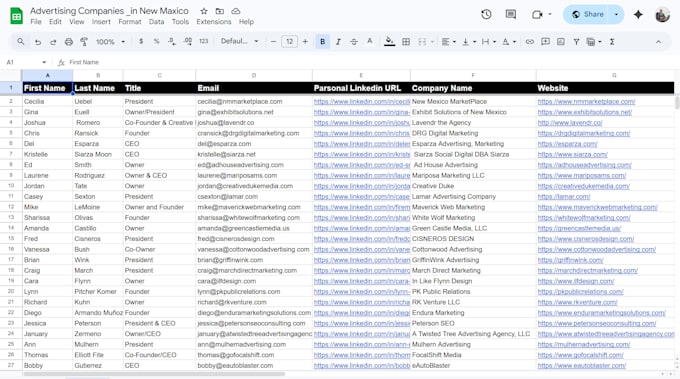This screenshot has height=379, width=680.
Task: Open the Extensions menu
Action: [214, 22]
